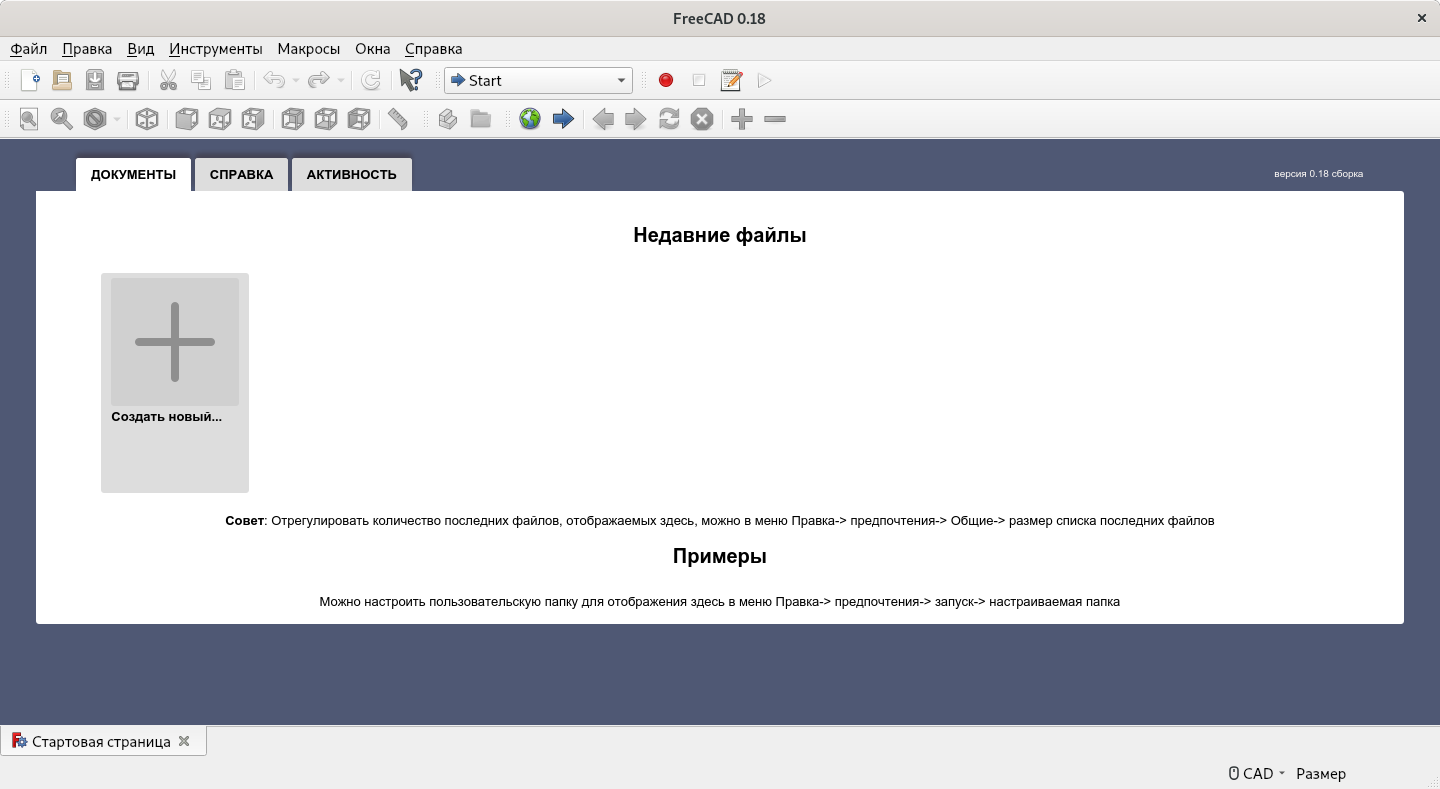Click the Размер status bar label
This screenshot has height=789, width=1440.
(1321, 773)
